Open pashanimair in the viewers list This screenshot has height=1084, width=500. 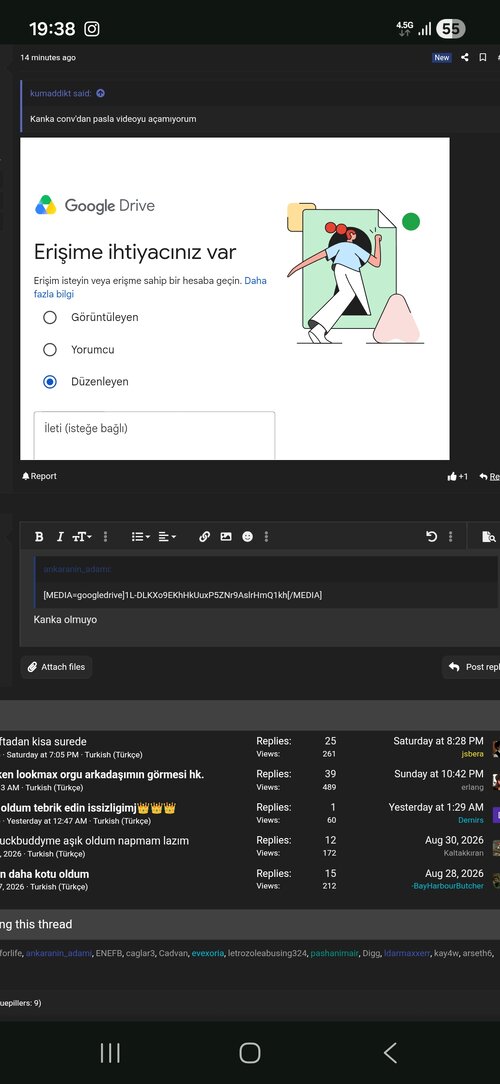click(x=335, y=953)
